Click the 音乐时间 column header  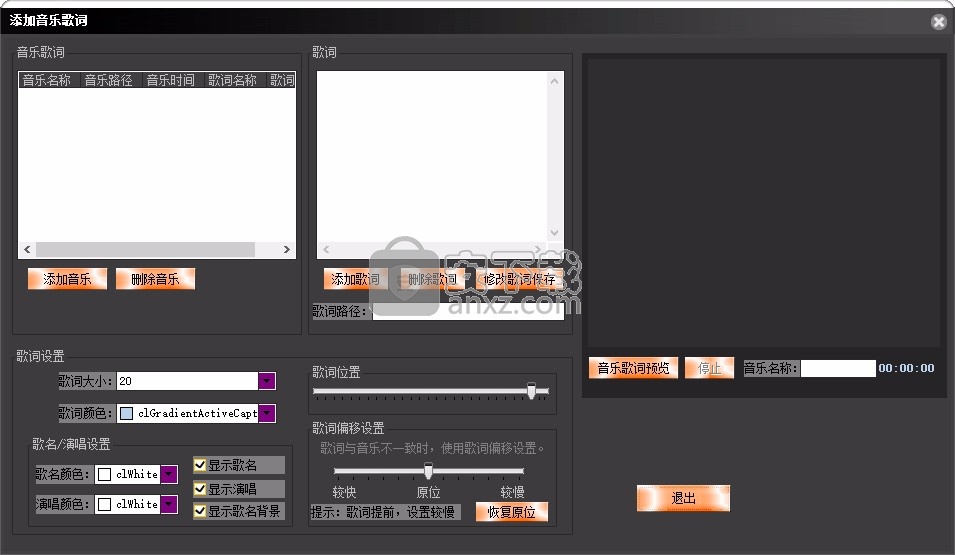pyautogui.click(x=173, y=80)
